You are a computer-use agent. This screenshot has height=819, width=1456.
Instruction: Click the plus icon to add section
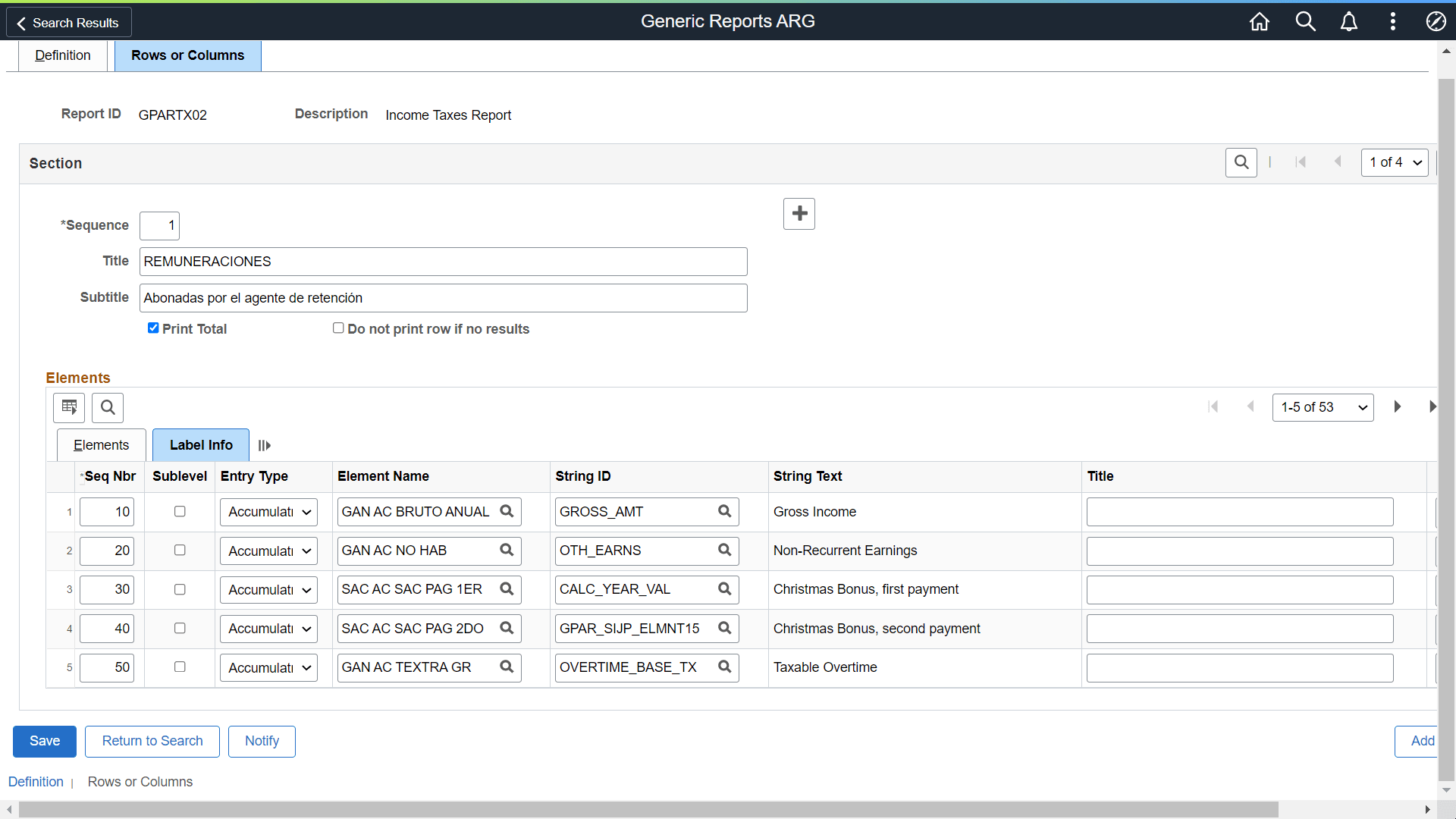(799, 214)
